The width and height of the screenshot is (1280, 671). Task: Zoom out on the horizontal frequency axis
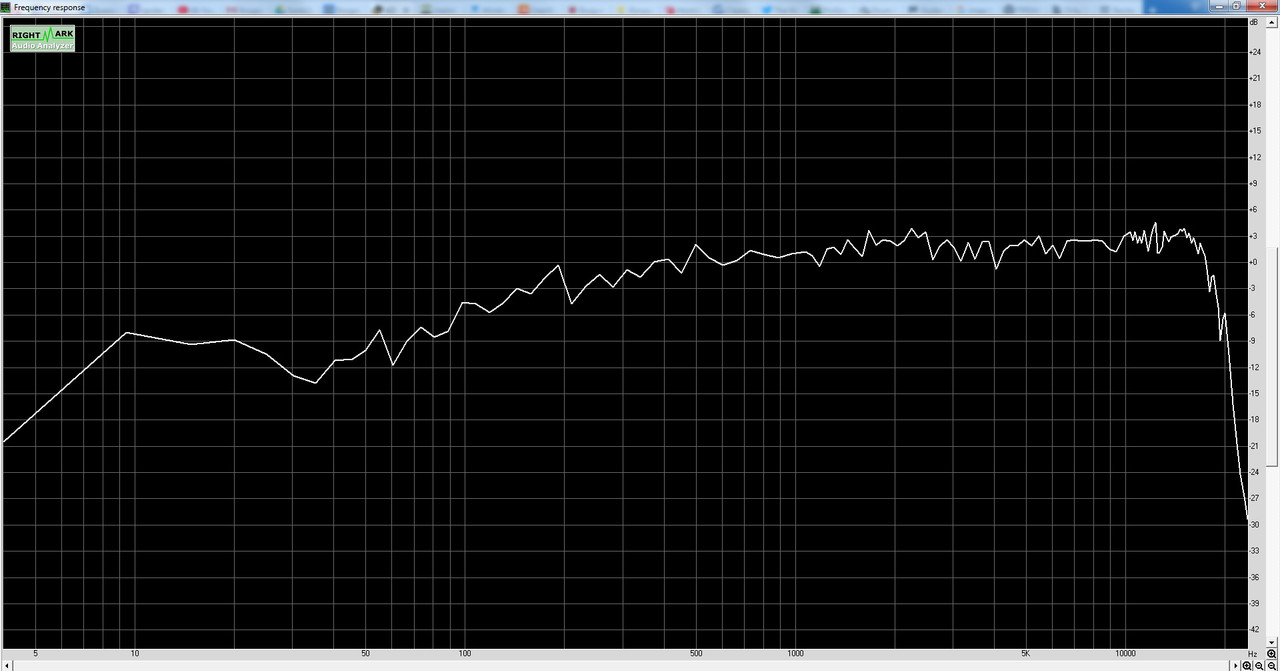[1259, 665]
